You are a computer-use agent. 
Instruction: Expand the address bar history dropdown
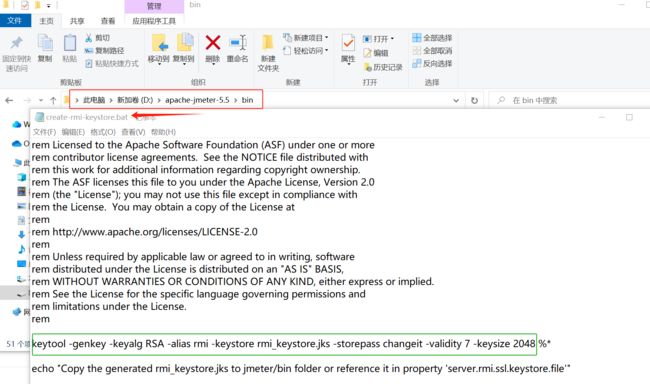click(x=456, y=100)
